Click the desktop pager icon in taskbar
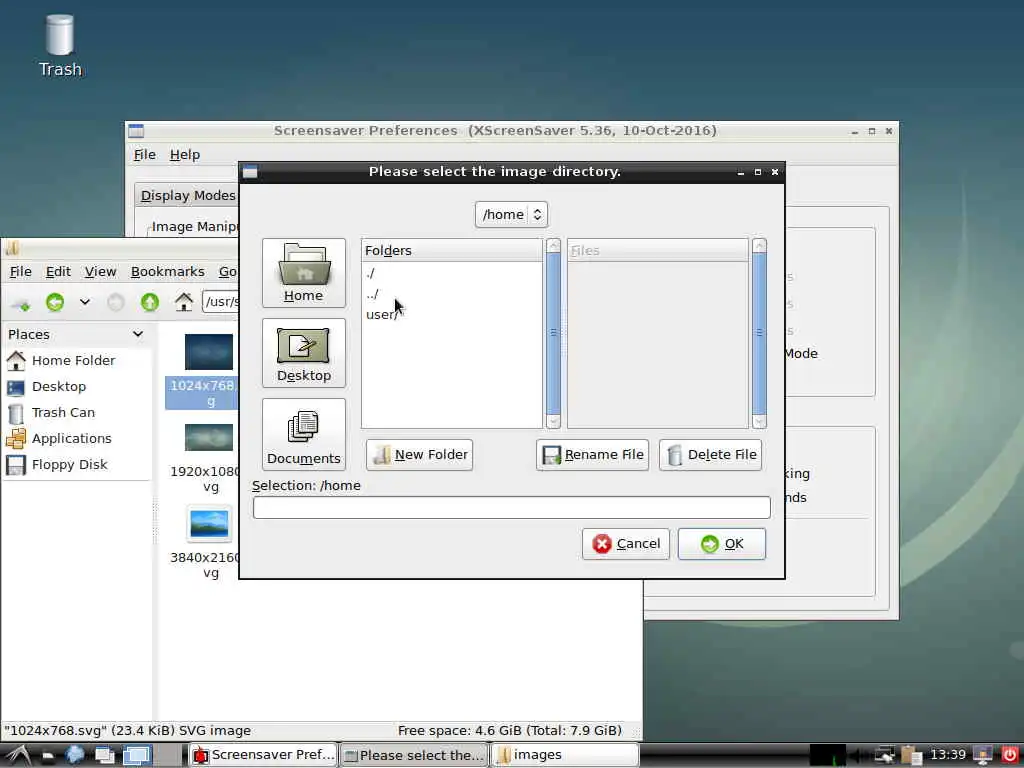The height and width of the screenshot is (768, 1024). 137,756
